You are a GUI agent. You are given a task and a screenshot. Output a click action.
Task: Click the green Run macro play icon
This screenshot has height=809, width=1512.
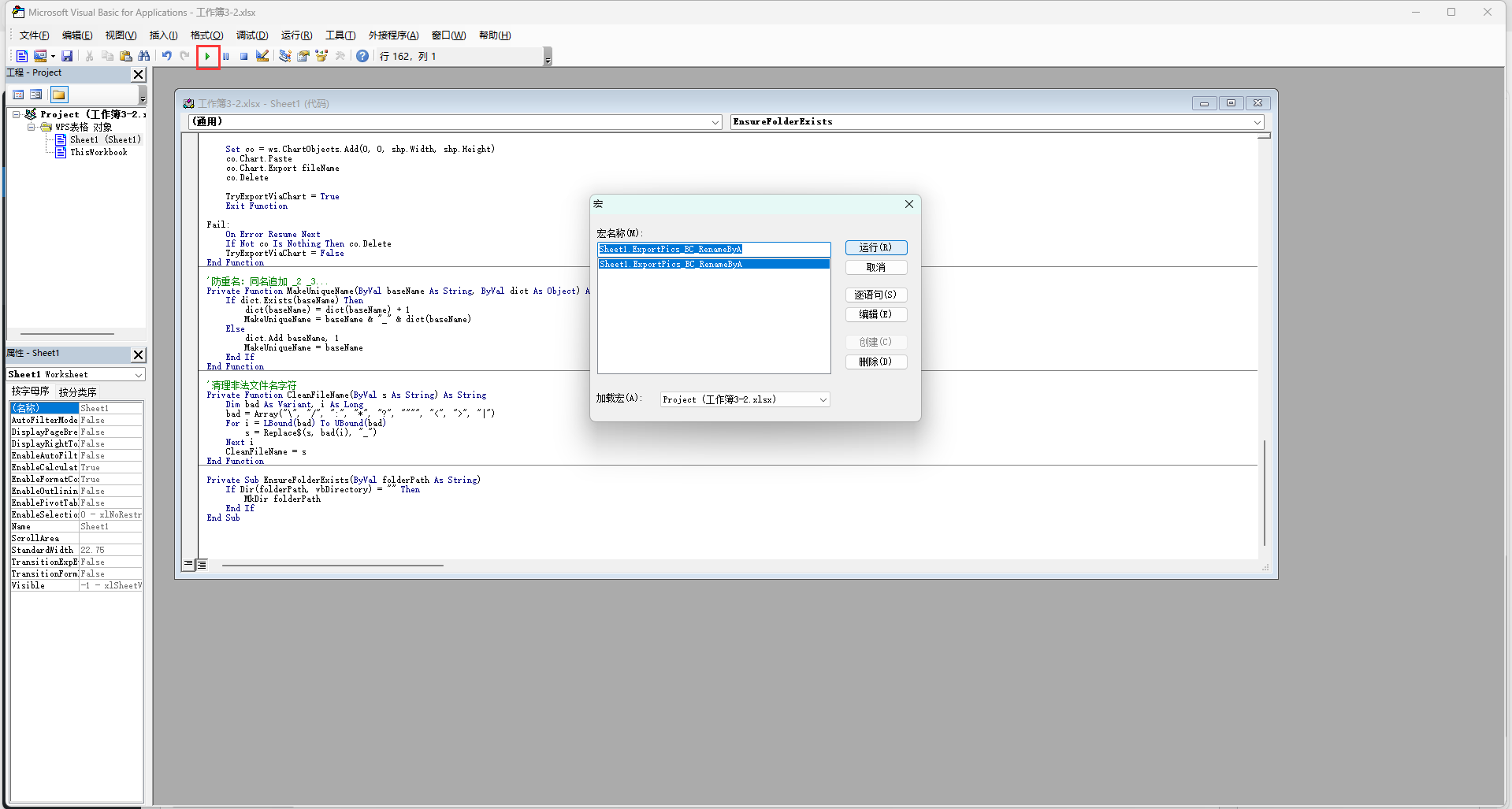pos(207,56)
